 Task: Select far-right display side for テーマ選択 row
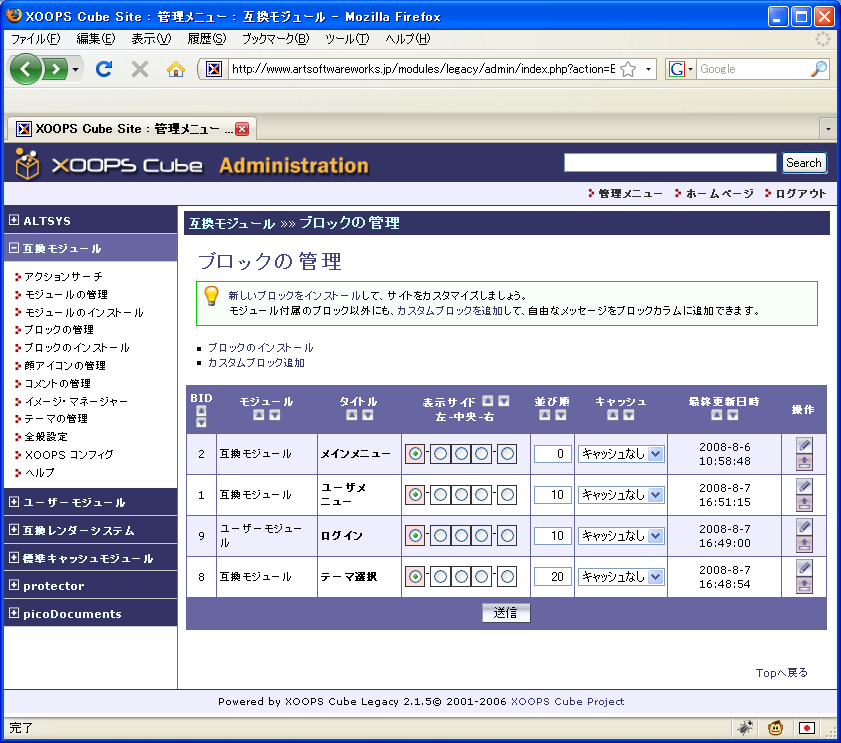tap(508, 577)
